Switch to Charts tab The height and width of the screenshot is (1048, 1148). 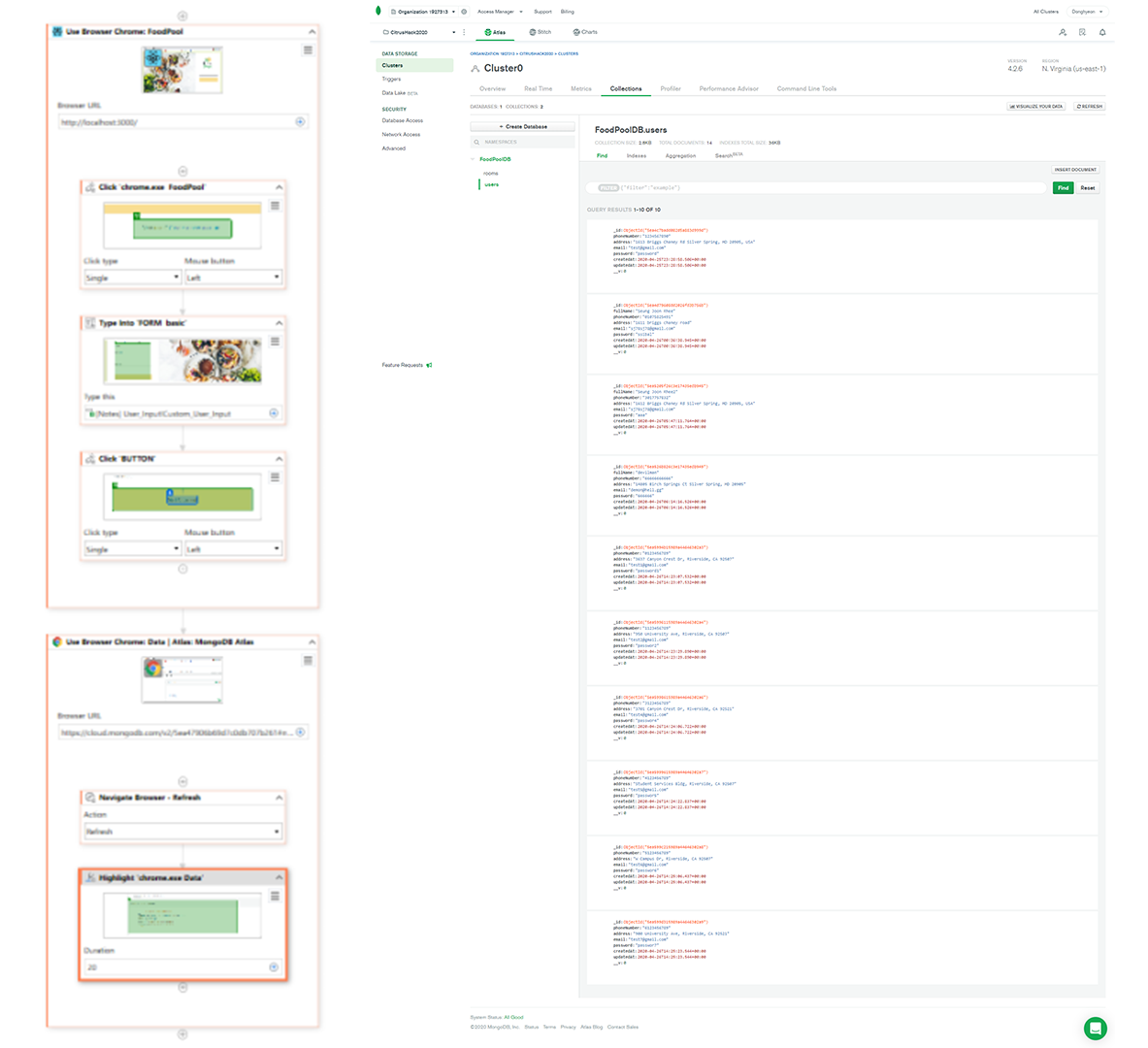click(x=585, y=32)
